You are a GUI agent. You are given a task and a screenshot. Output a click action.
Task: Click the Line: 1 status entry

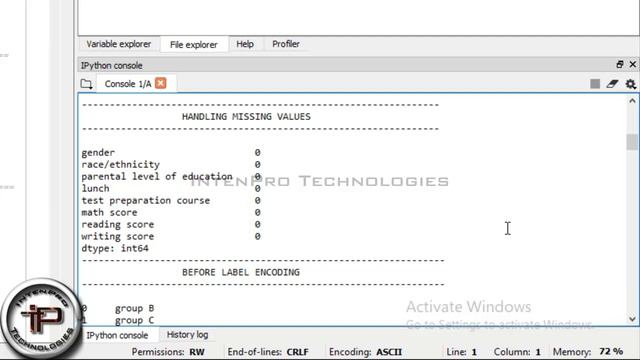coord(461,352)
